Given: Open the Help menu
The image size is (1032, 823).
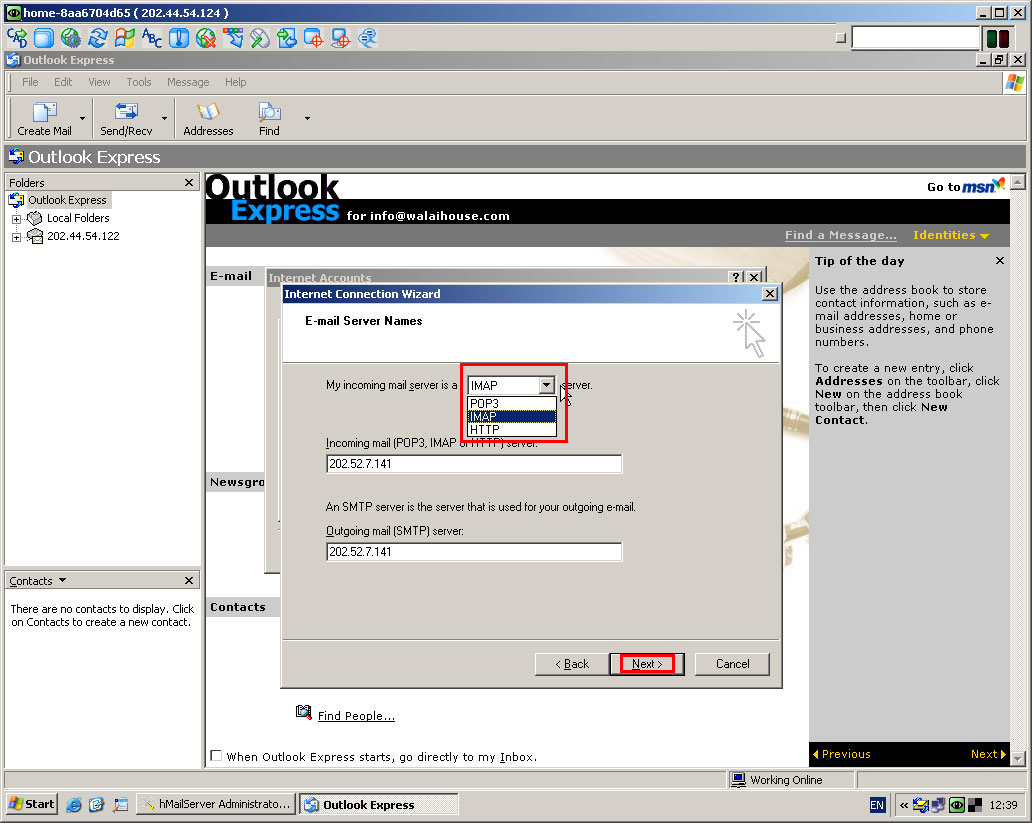Looking at the screenshot, I should point(236,82).
